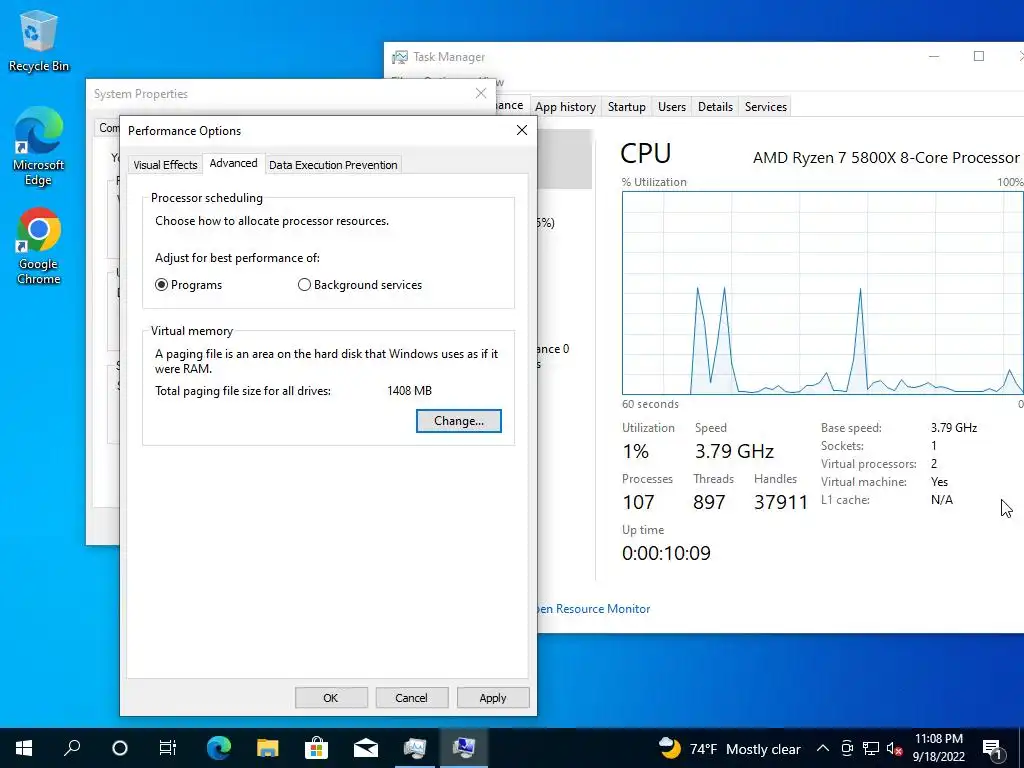The width and height of the screenshot is (1024, 768).
Task: Click the L1 cache N/A value
Action: (x=942, y=500)
